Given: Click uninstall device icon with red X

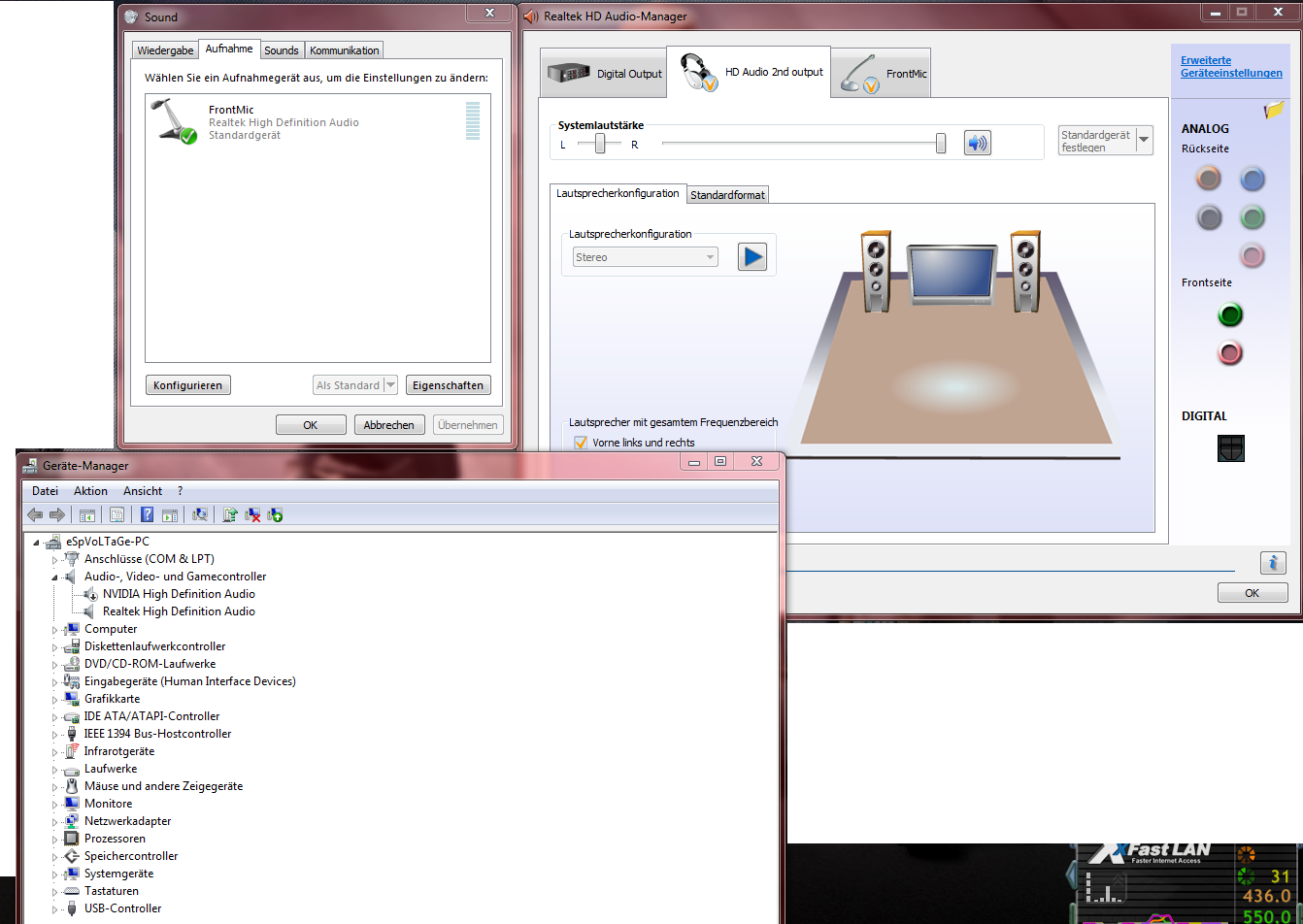Looking at the screenshot, I should 252,514.
